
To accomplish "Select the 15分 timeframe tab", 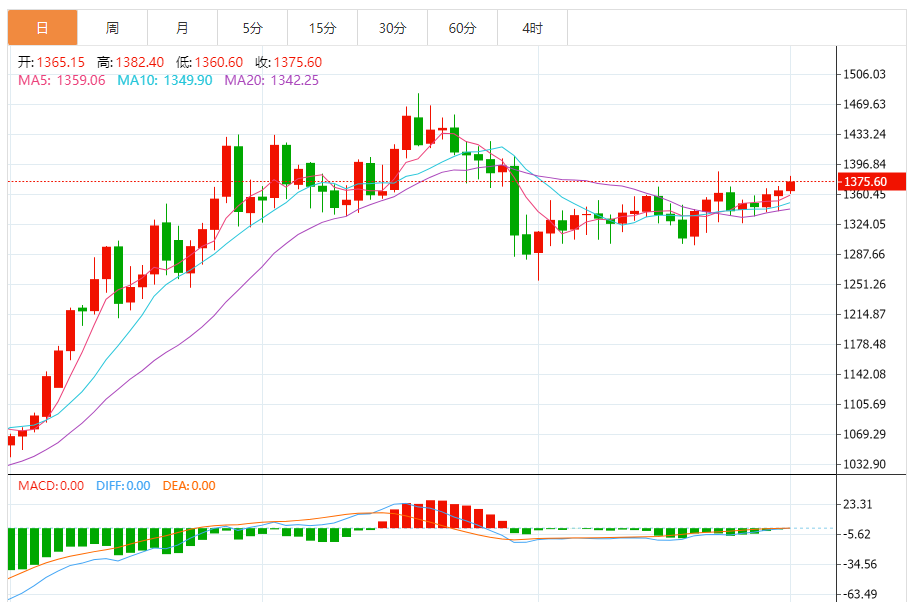I will point(322,29).
